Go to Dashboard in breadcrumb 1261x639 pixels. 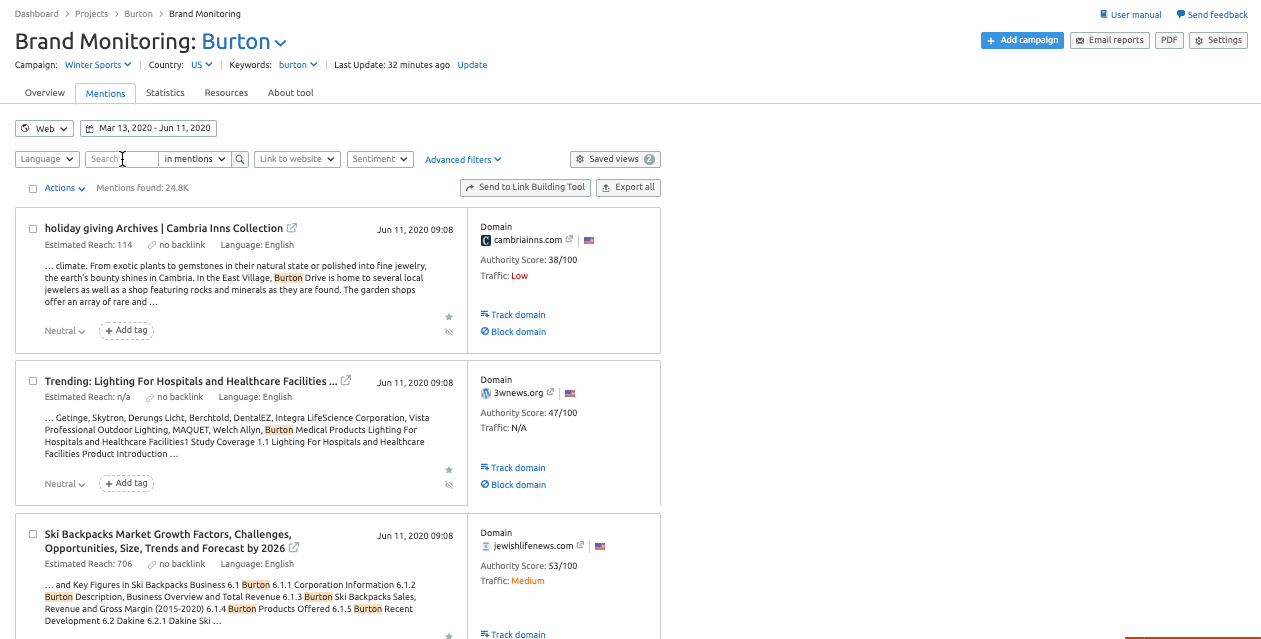(37, 14)
